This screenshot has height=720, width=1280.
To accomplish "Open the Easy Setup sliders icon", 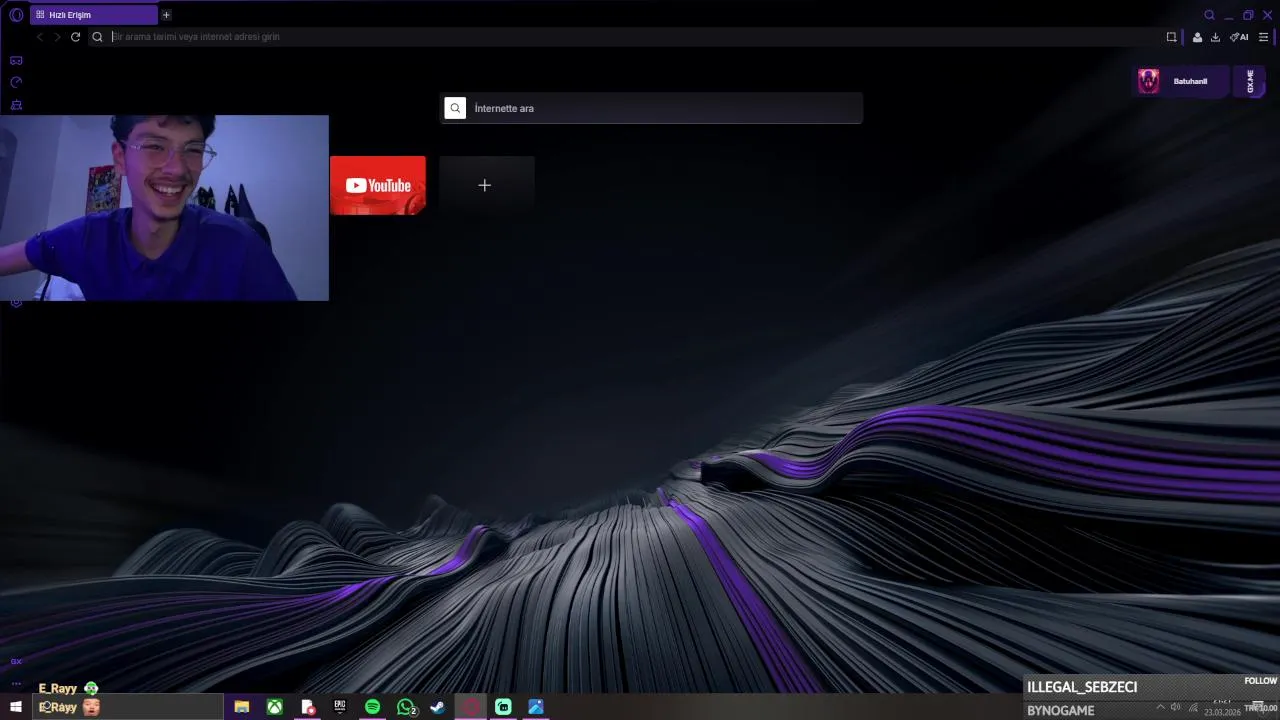I will [1263, 37].
